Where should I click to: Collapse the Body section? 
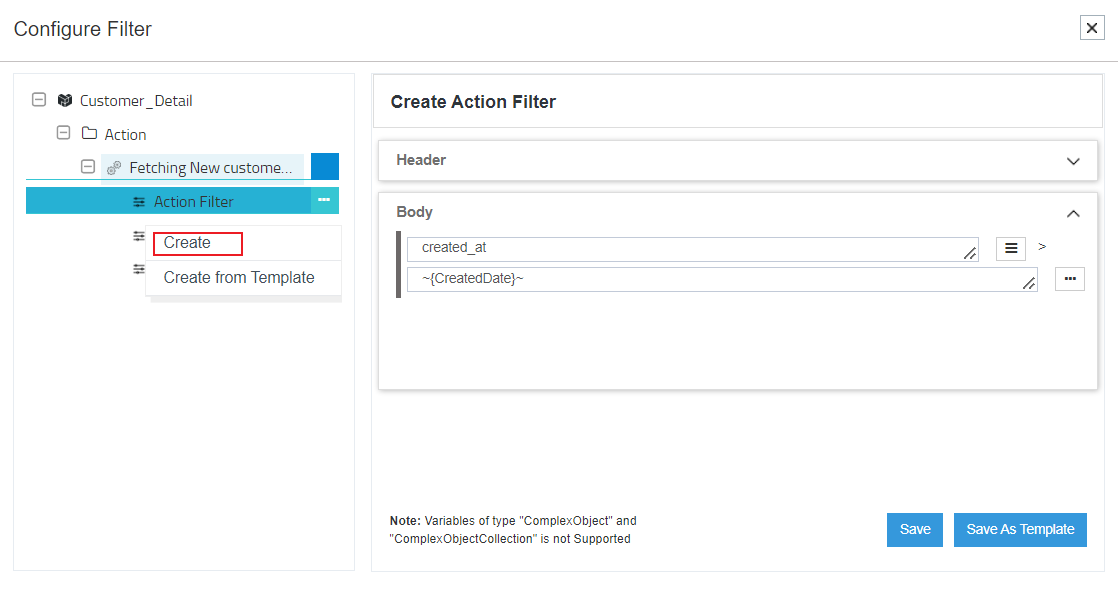1073,213
